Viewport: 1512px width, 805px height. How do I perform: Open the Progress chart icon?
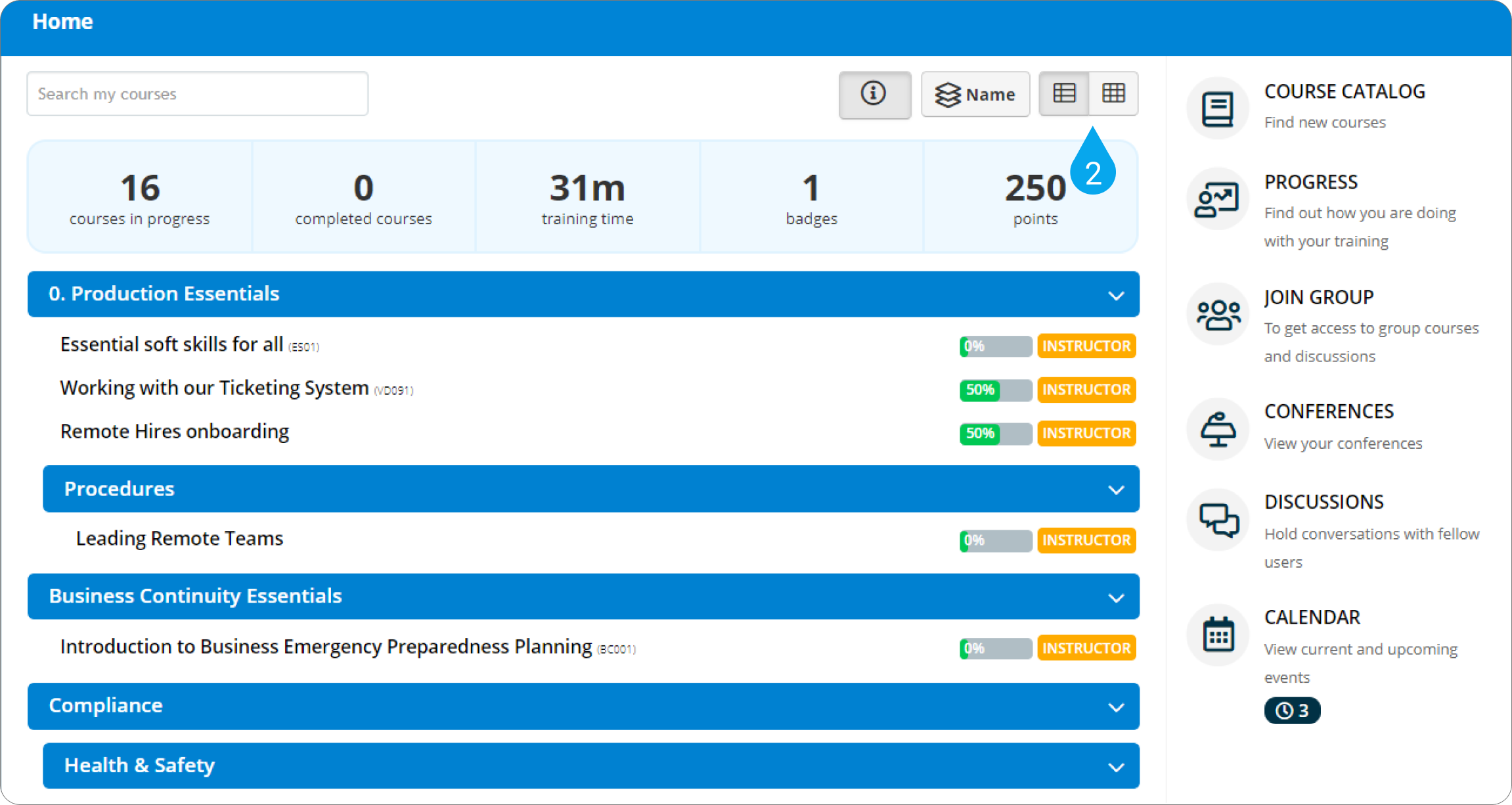[x=1217, y=199]
